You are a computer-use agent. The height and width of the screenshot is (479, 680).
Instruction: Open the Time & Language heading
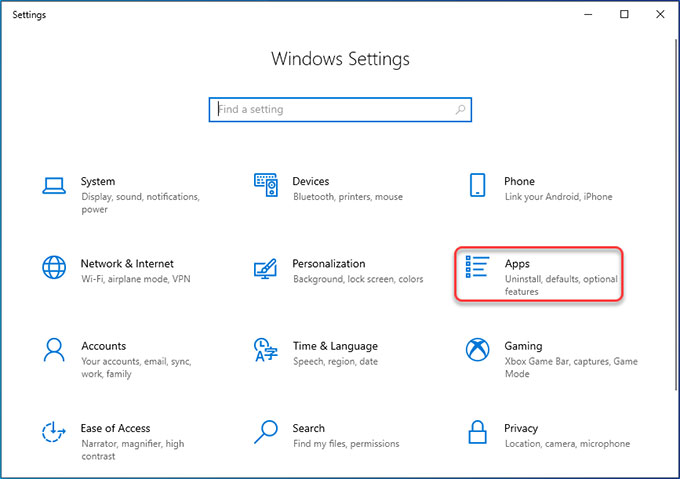[x=335, y=346]
